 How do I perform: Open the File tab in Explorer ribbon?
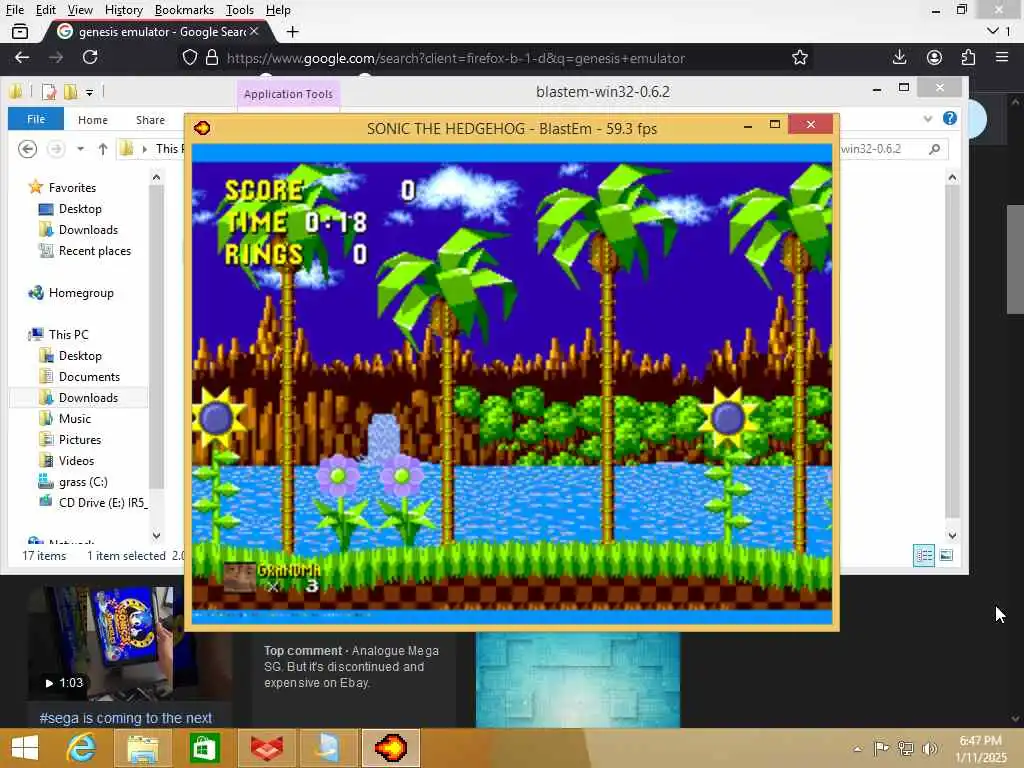click(x=36, y=119)
